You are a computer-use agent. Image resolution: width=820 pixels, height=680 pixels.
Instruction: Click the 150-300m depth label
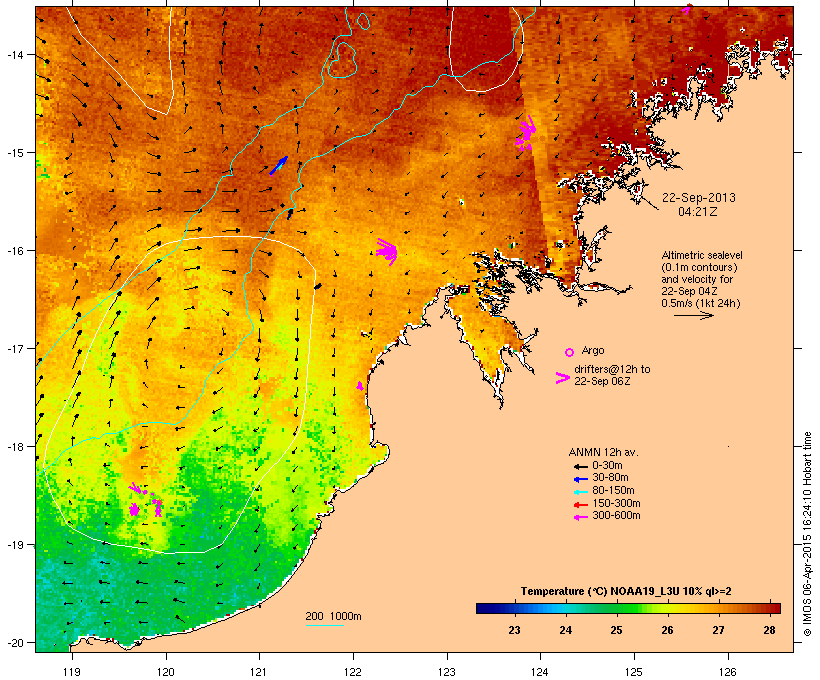[x=616, y=503]
